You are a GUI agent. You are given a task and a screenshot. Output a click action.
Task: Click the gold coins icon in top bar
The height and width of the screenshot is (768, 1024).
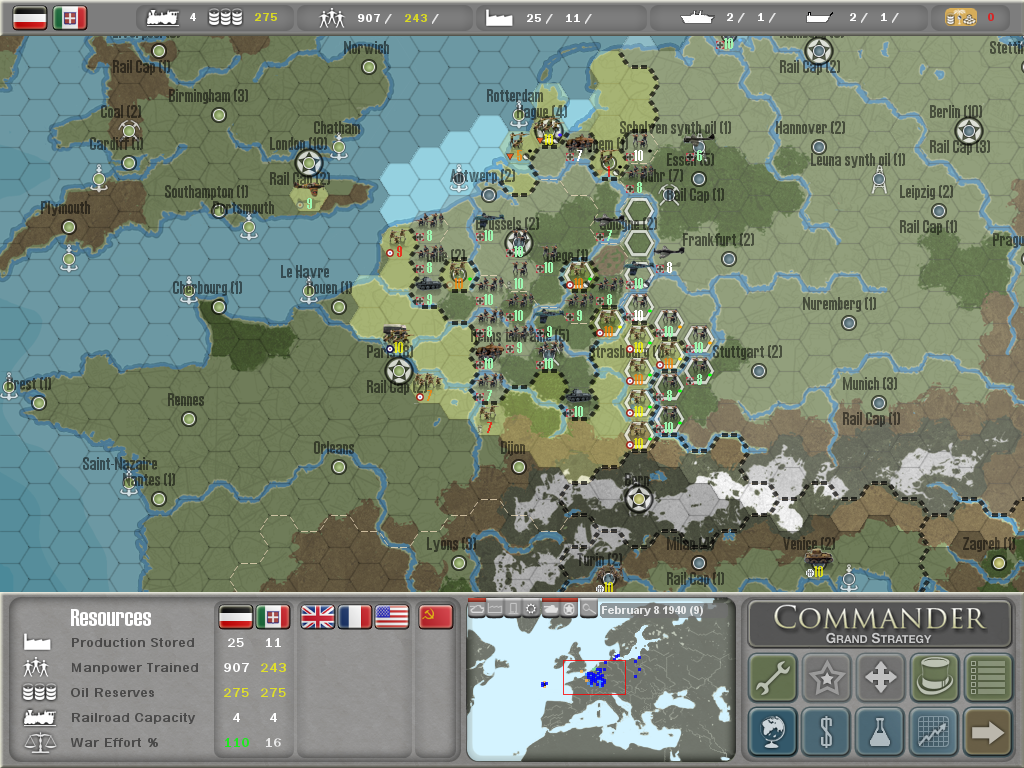pyautogui.click(x=960, y=18)
